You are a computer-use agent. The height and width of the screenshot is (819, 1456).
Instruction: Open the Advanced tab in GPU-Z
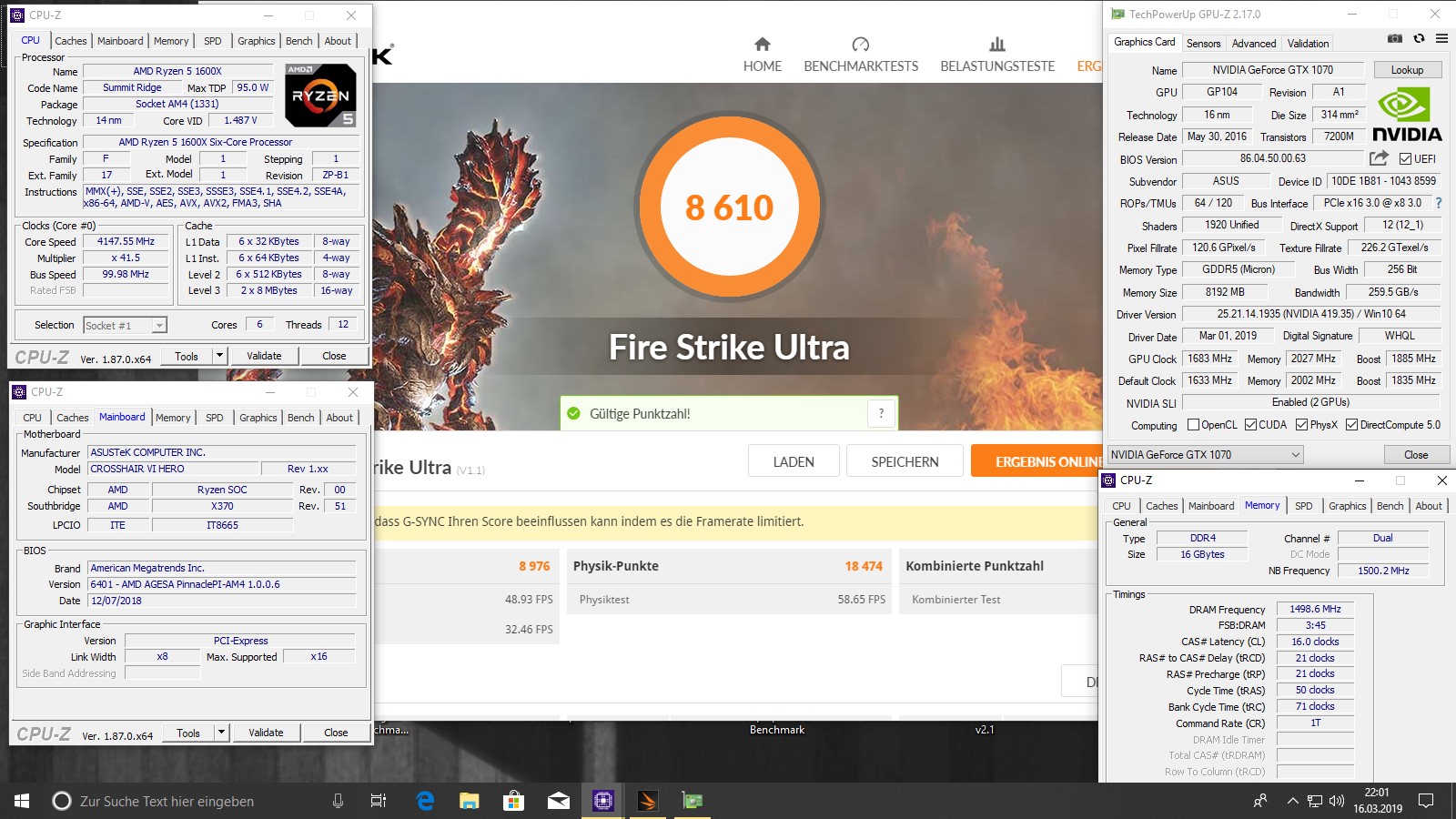click(1254, 44)
